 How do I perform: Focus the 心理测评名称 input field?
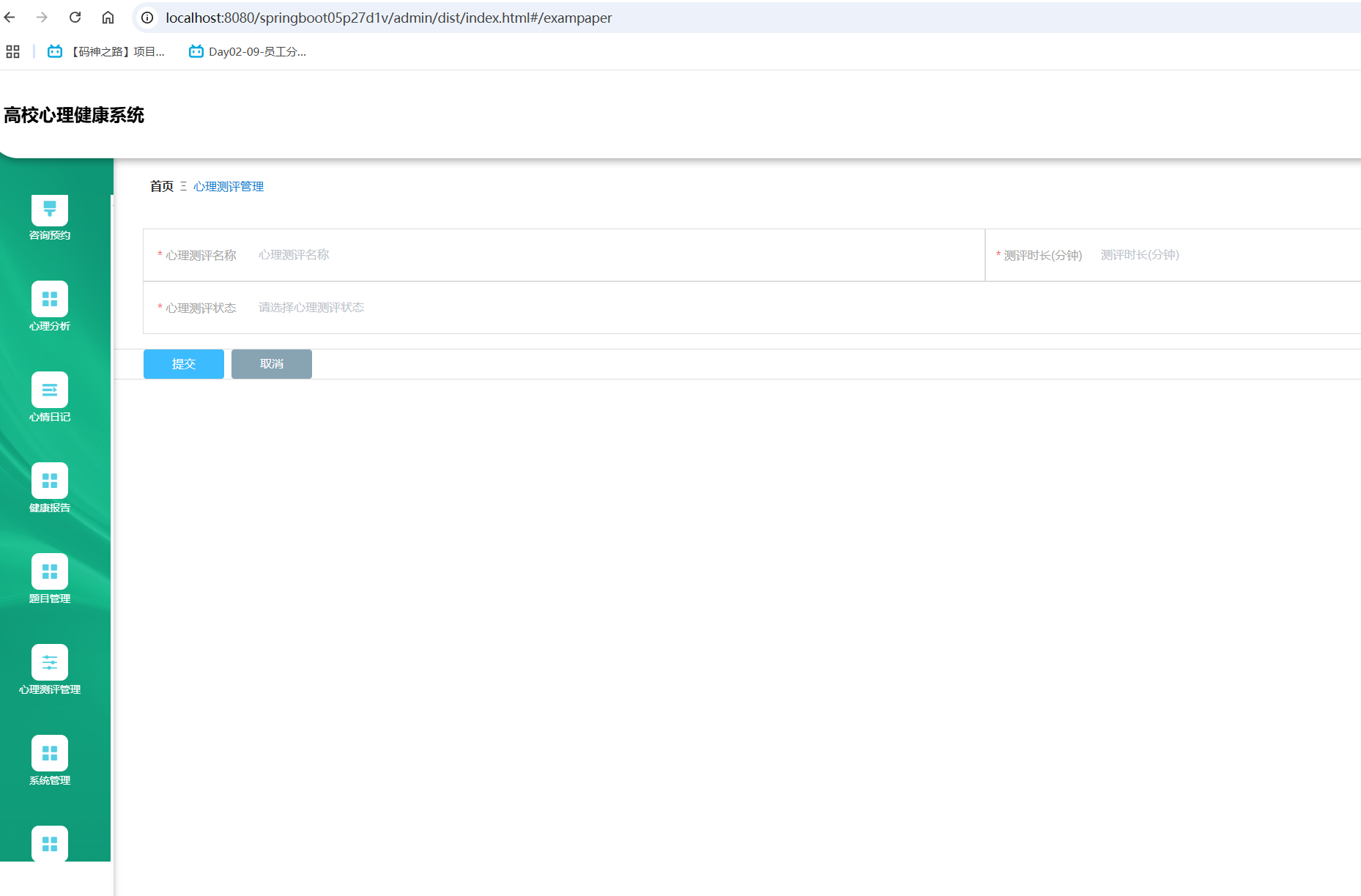pos(615,255)
